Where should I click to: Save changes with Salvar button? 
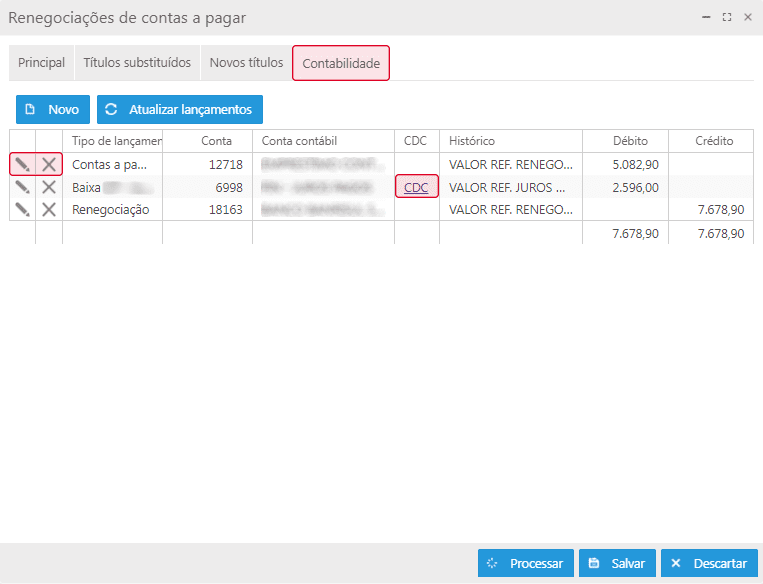pyautogui.click(x=618, y=563)
